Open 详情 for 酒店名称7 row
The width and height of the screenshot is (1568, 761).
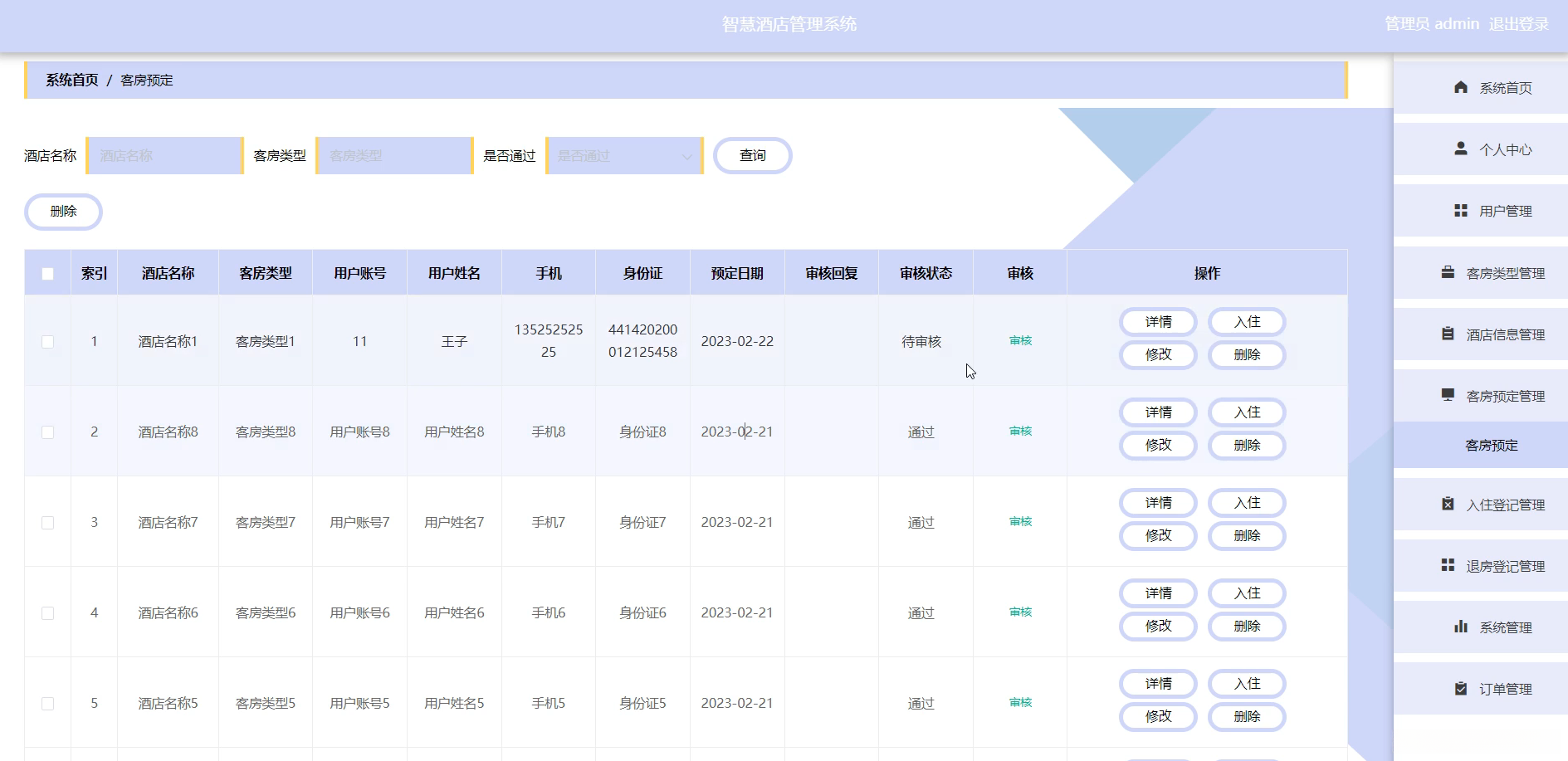(x=1159, y=503)
